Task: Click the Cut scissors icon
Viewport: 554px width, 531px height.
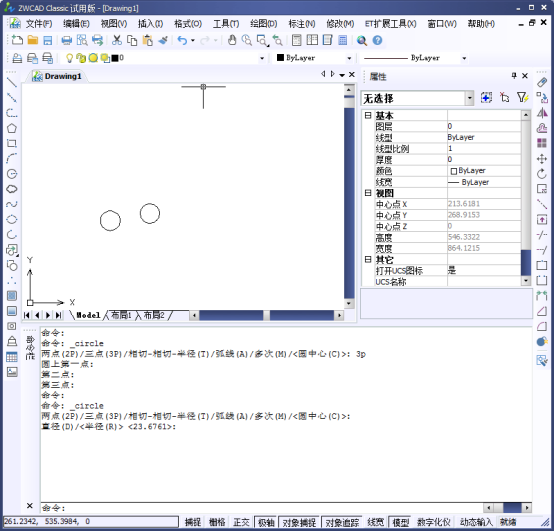Action: coord(117,40)
